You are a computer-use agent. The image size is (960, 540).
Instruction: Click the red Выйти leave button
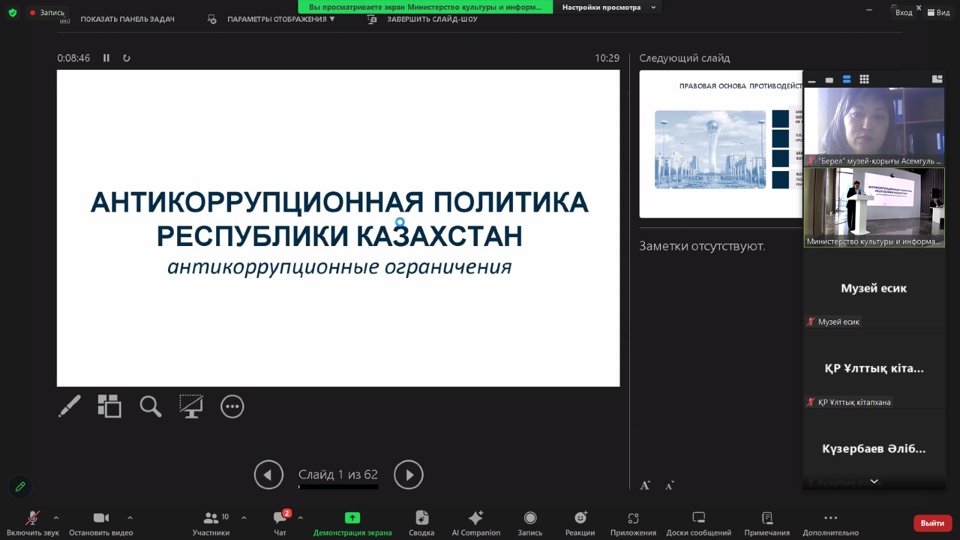pos(932,523)
